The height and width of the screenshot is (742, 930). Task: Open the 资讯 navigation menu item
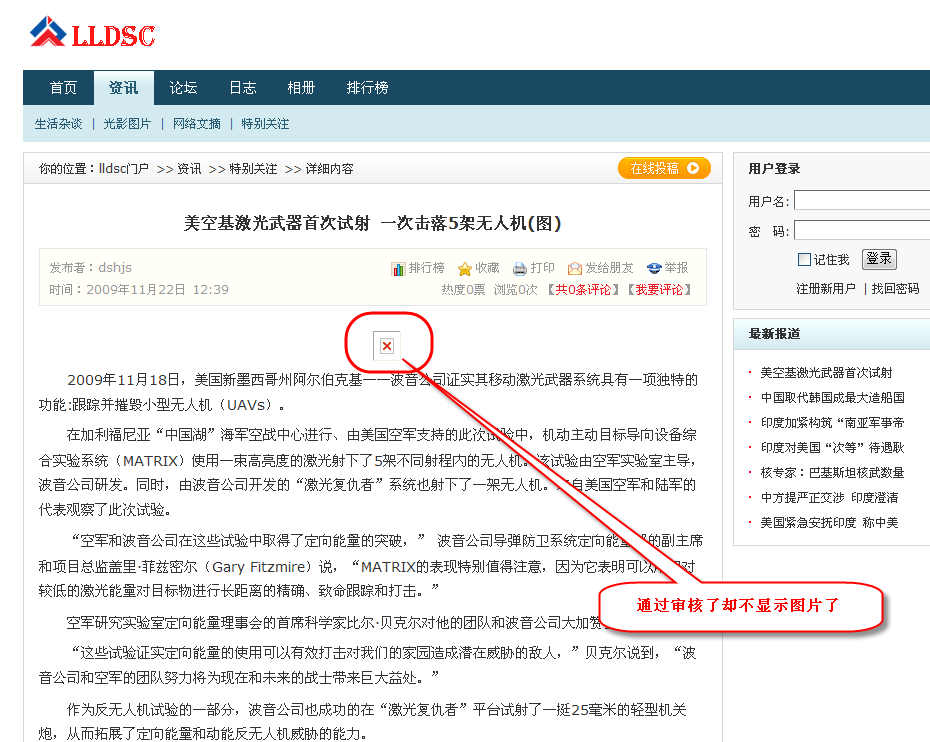[x=123, y=88]
